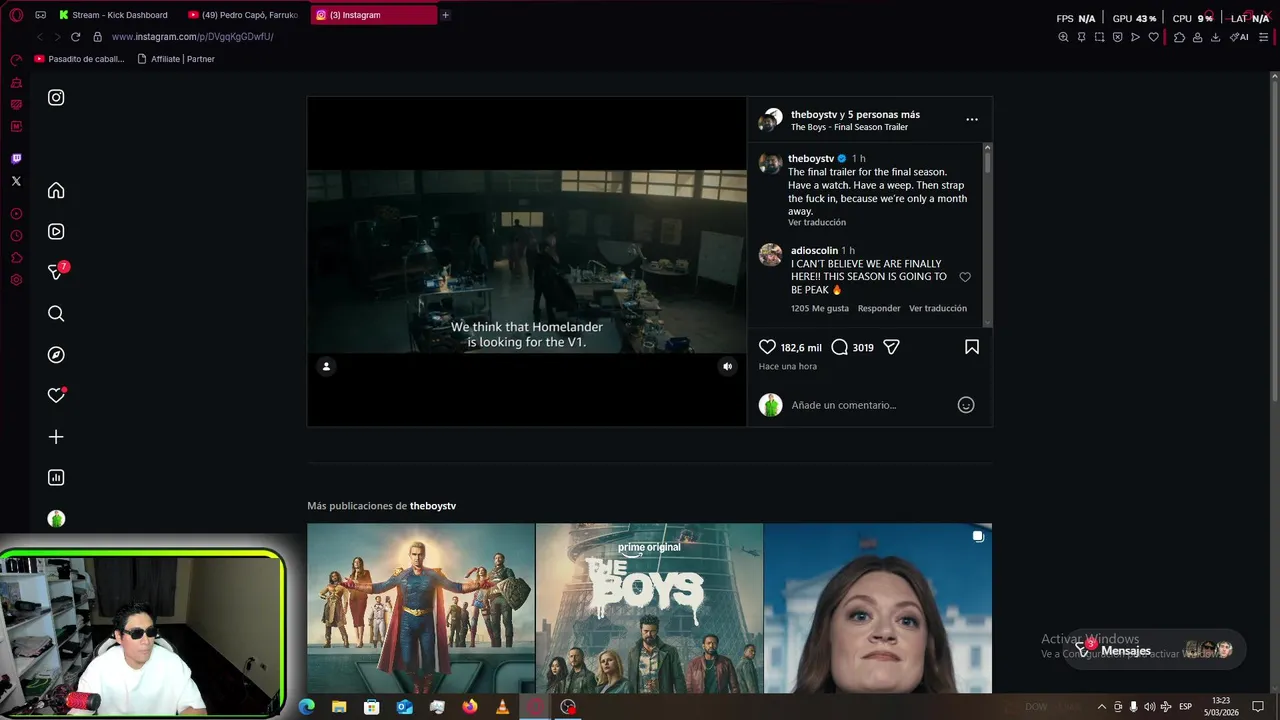Open the '5 personas más' collaborators
Viewport: 1280px width, 720px height.
coord(884,115)
